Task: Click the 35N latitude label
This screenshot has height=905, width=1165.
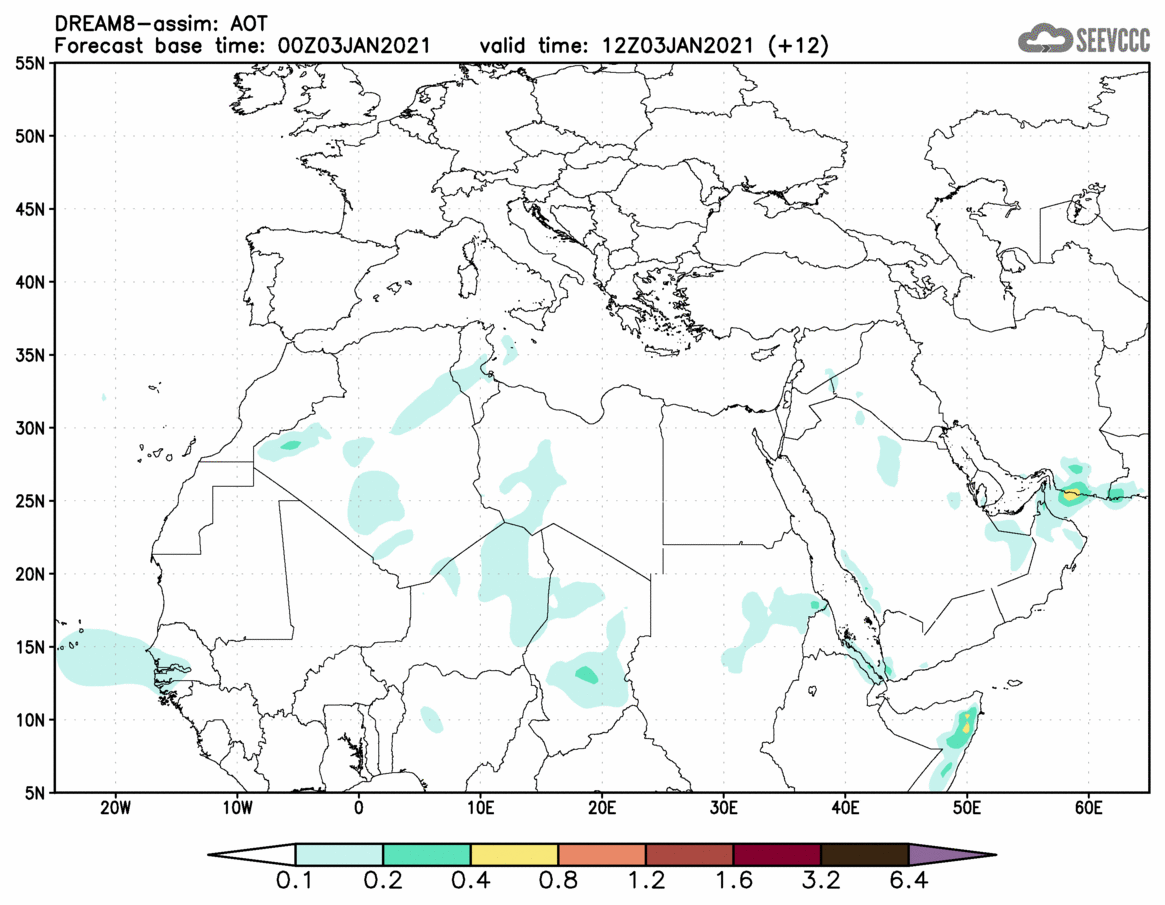Action: pos(30,355)
